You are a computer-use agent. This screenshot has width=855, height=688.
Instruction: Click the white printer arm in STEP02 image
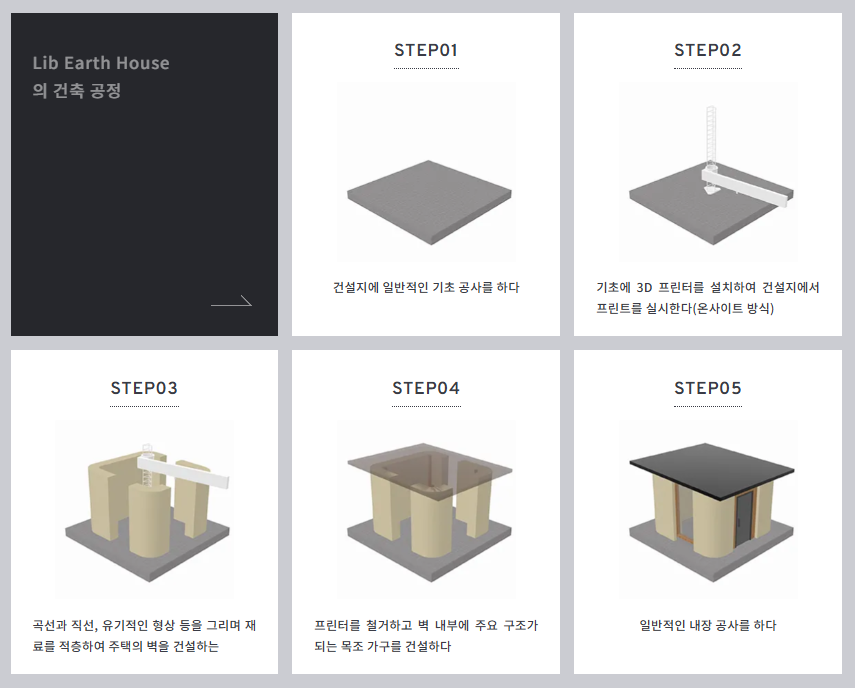747,186
